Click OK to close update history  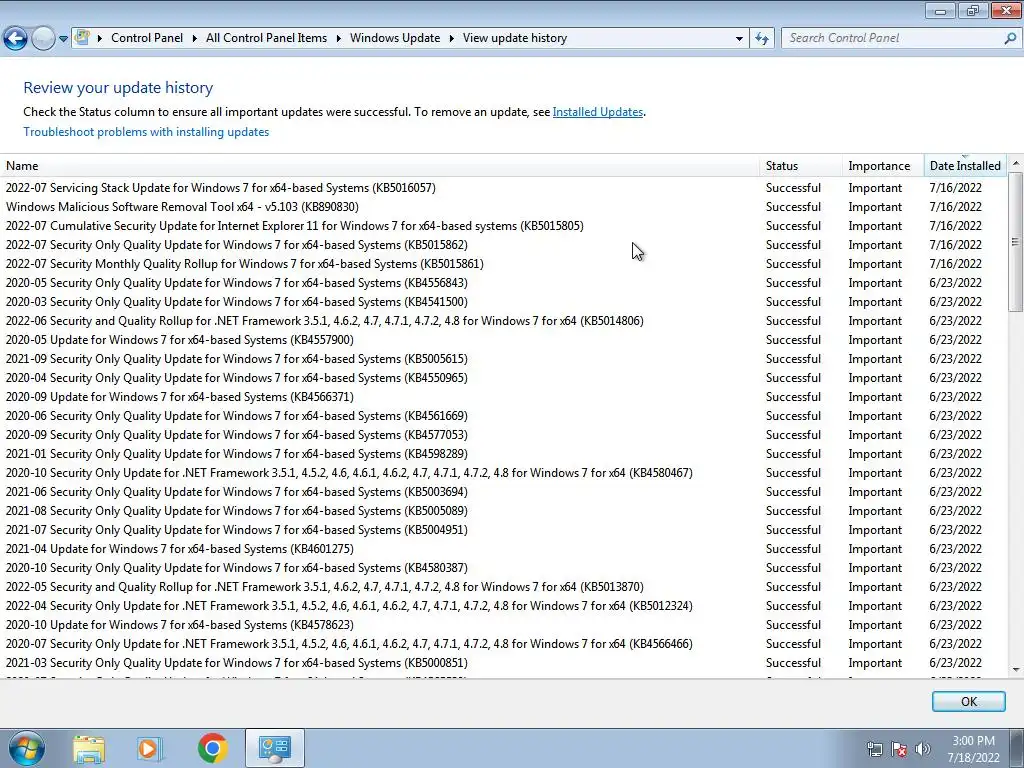(968, 701)
